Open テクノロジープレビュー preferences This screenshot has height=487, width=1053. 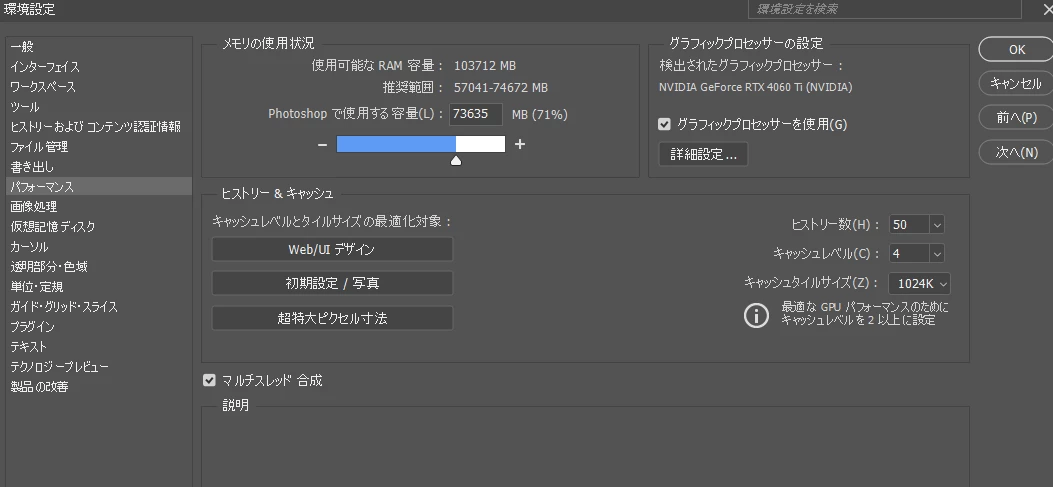99,367
